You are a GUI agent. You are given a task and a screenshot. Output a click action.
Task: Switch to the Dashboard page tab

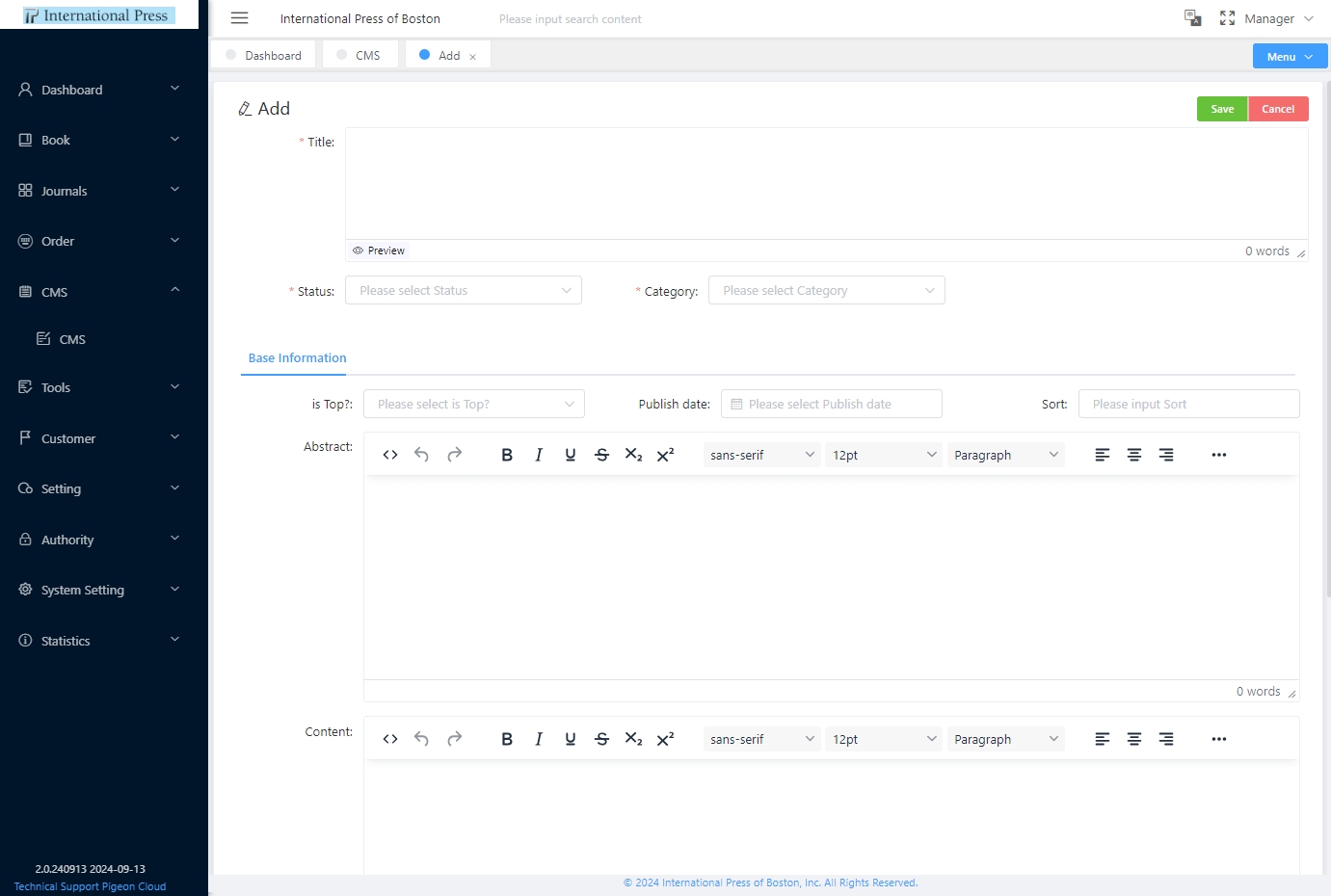[x=264, y=55]
